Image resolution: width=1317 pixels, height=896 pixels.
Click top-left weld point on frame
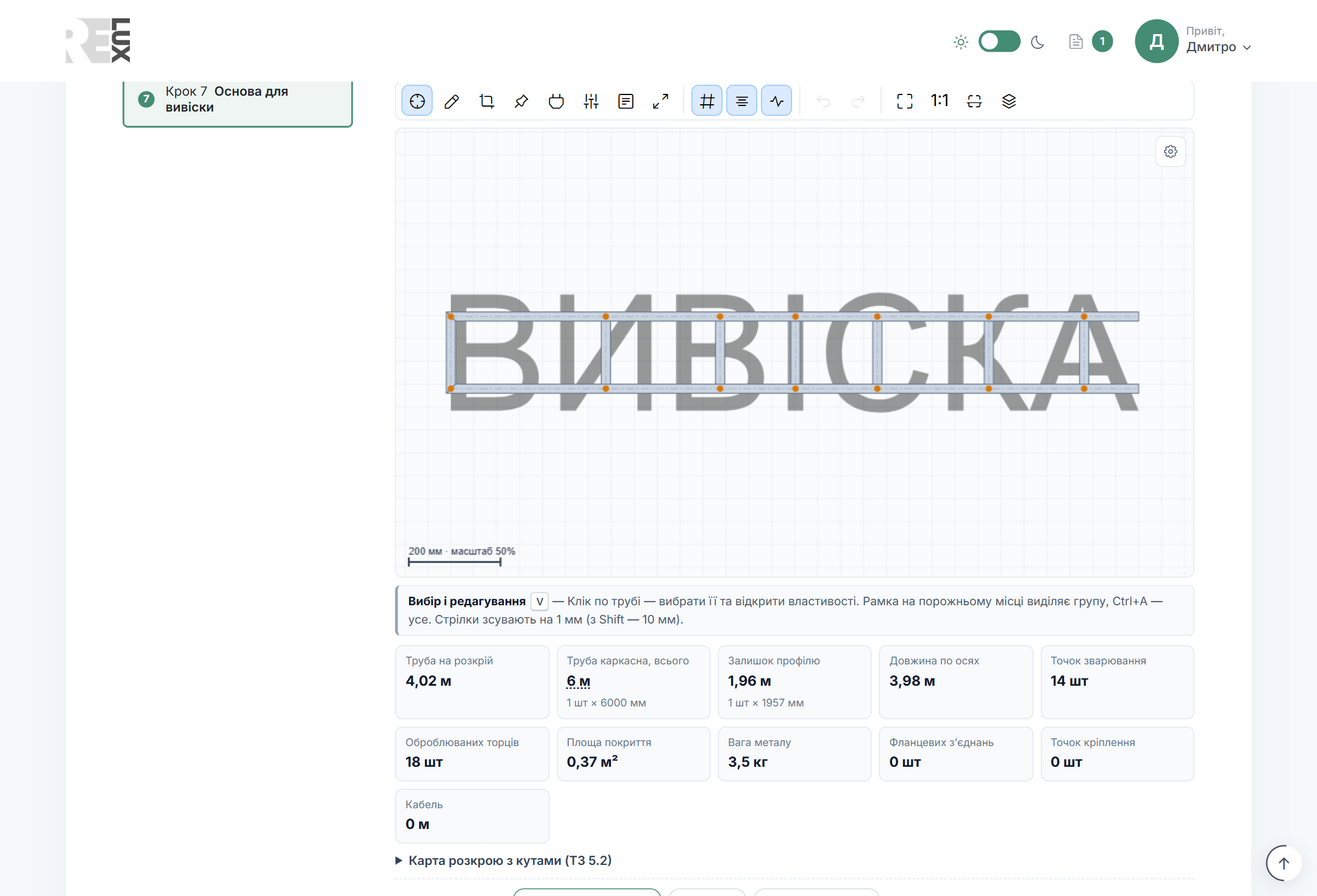pos(451,316)
